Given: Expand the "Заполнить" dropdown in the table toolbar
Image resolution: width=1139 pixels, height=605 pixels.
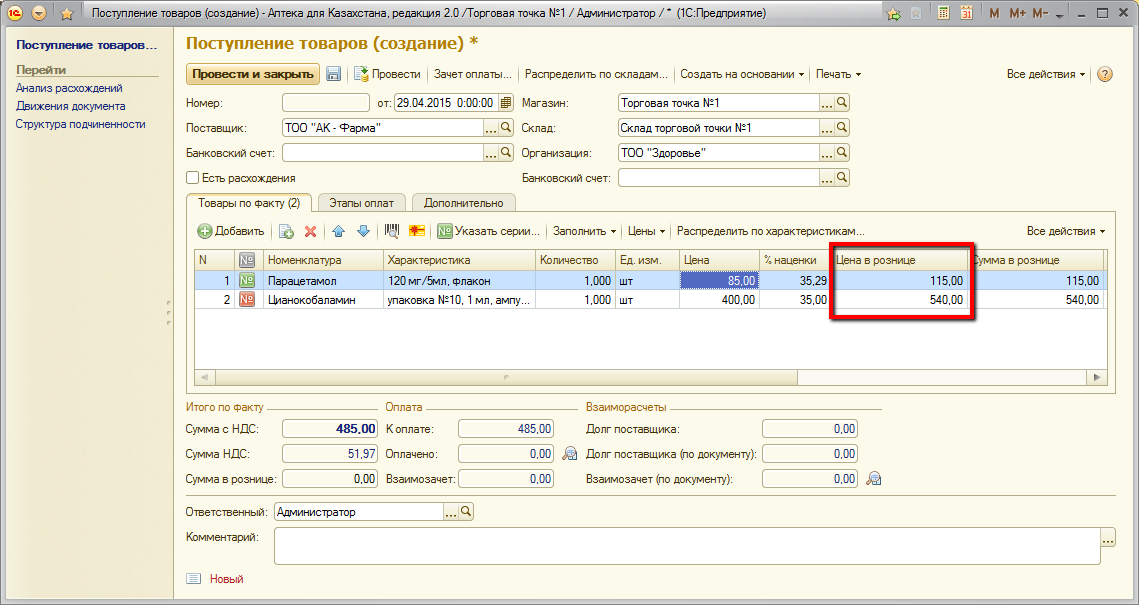Looking at the screenshot, I should tap(584, 231).
